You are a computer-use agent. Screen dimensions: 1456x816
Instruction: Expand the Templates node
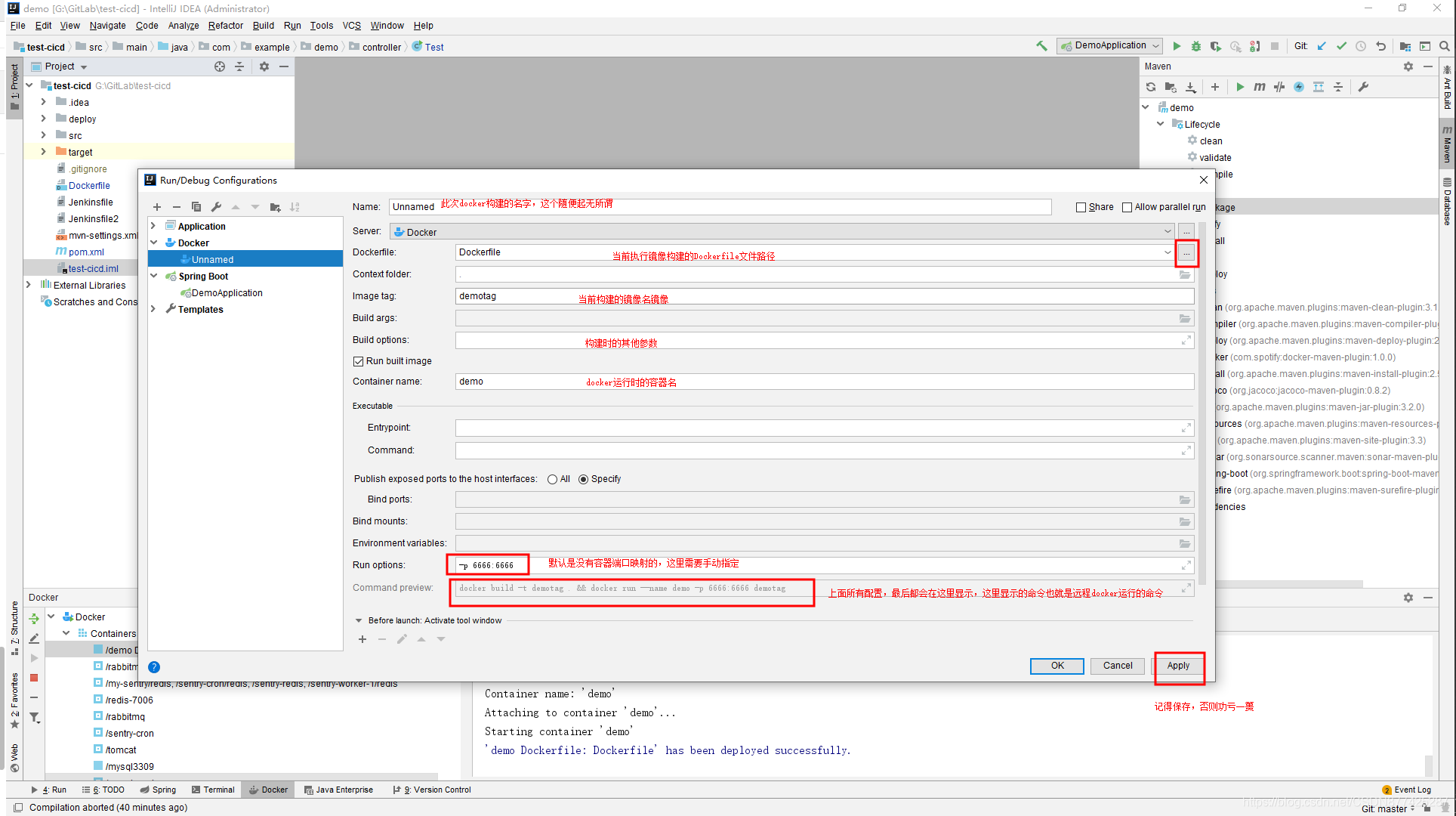click(154, 309)
